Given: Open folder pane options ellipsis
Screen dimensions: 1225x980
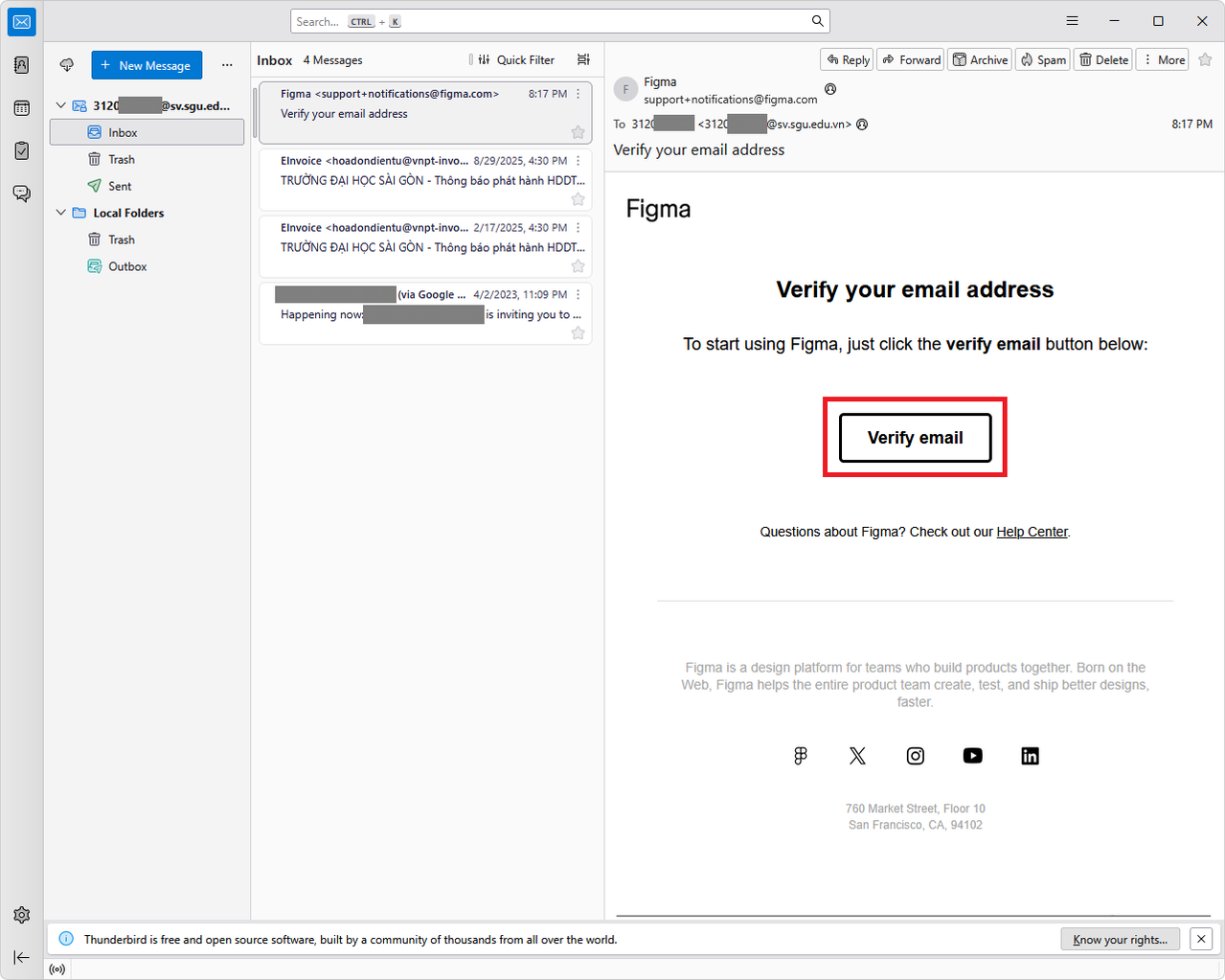Looking at the screenshot, I should point(227,65).
